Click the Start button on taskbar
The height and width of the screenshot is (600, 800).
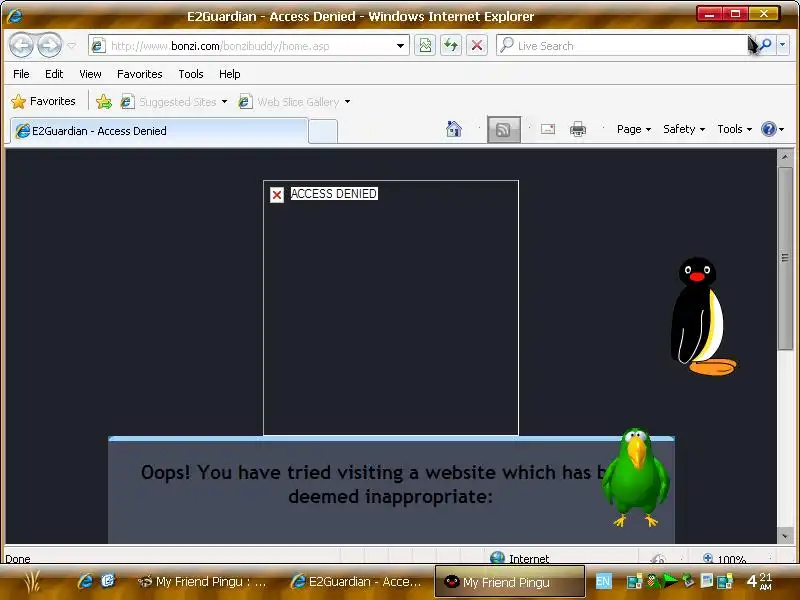click(32, 581)
